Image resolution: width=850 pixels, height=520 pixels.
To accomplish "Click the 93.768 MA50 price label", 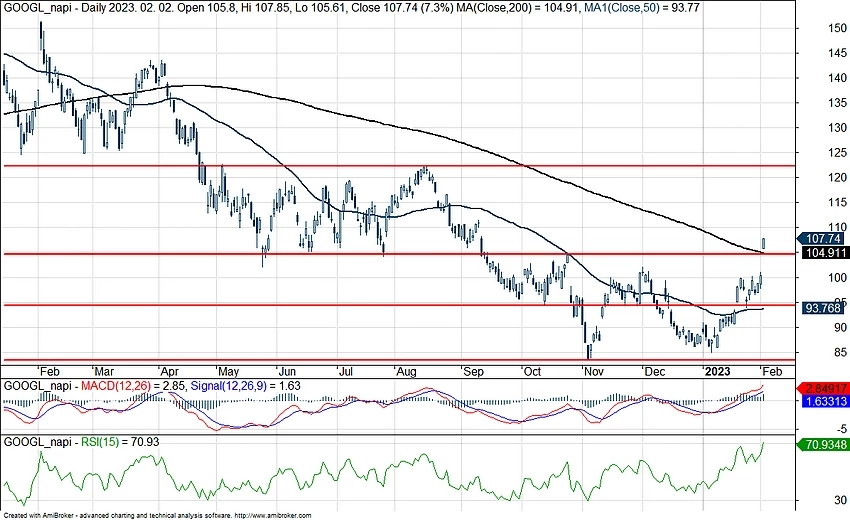I will point(823,308).
